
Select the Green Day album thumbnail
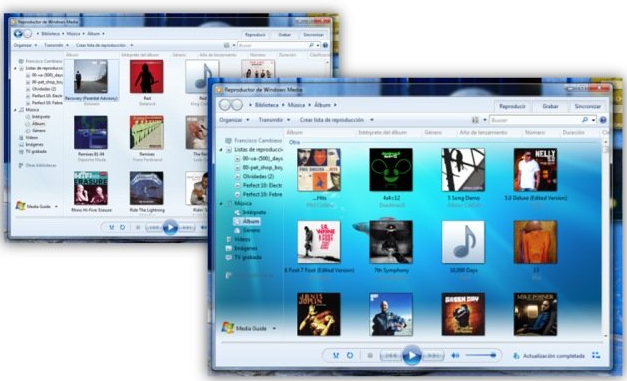(463, 314)
